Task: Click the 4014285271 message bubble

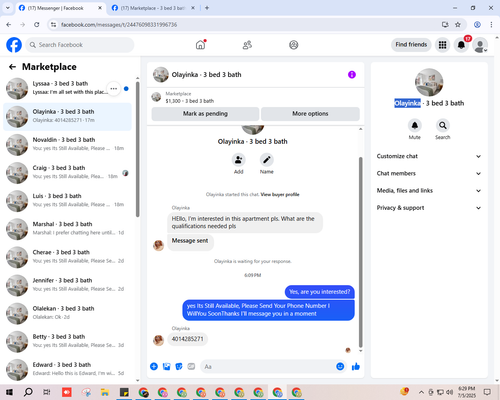Action: [x=187, y=339]
